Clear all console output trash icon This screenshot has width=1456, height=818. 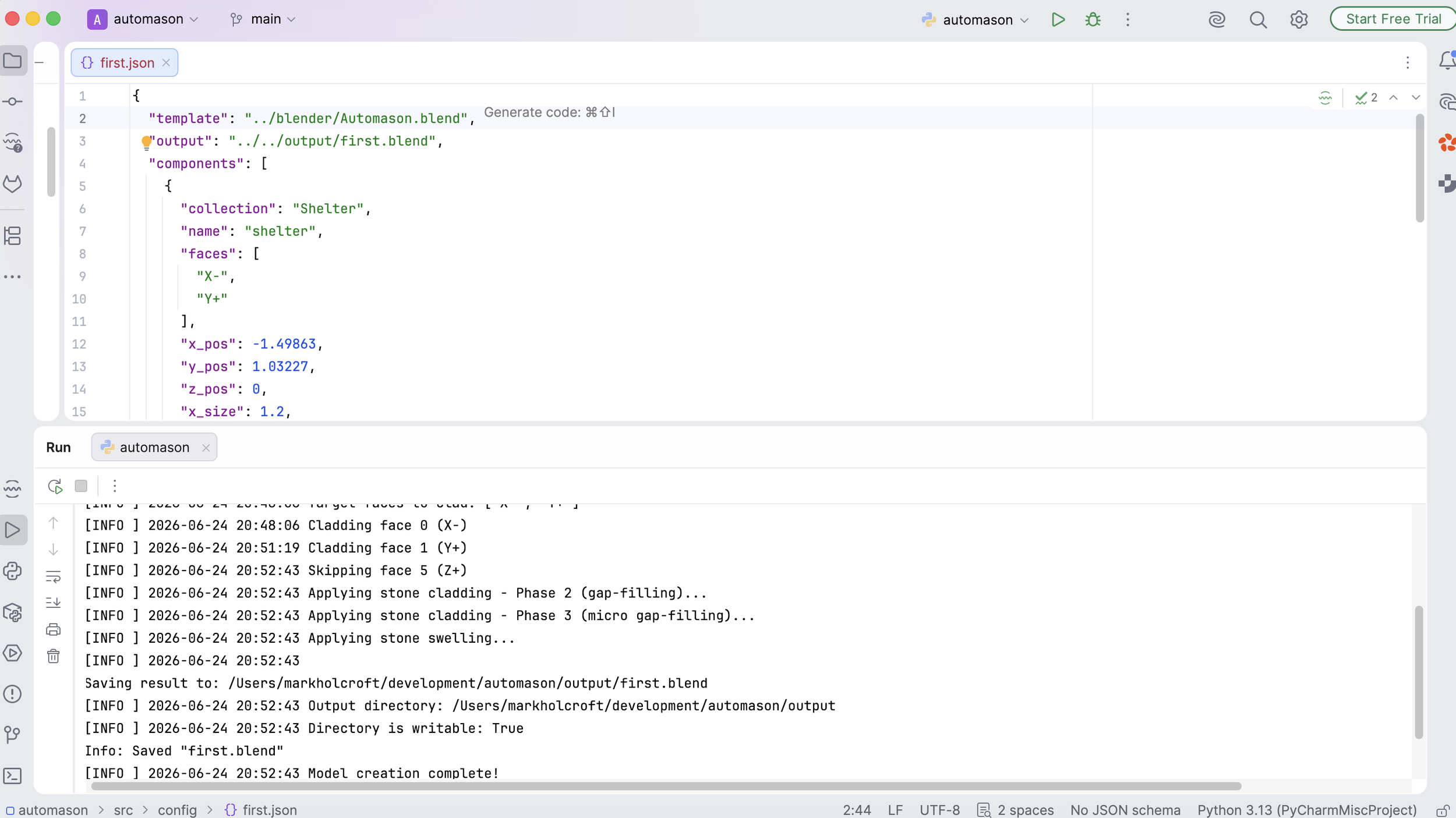point(53,656)
